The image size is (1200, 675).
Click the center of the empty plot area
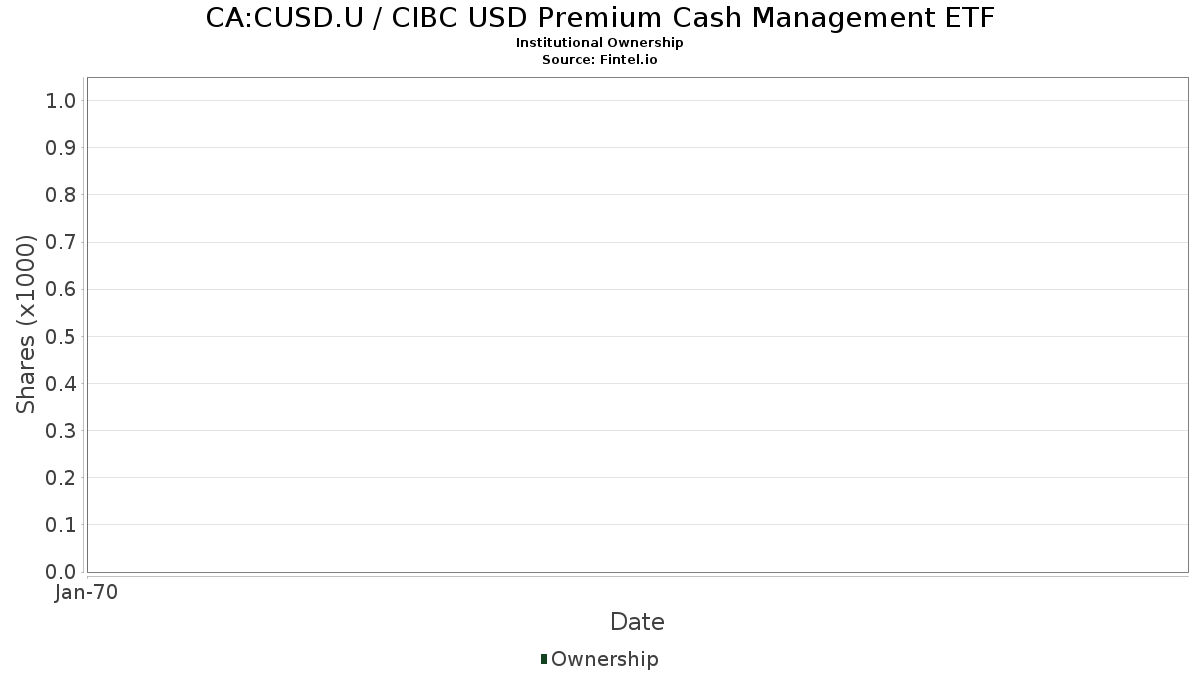tap(637, 324)
